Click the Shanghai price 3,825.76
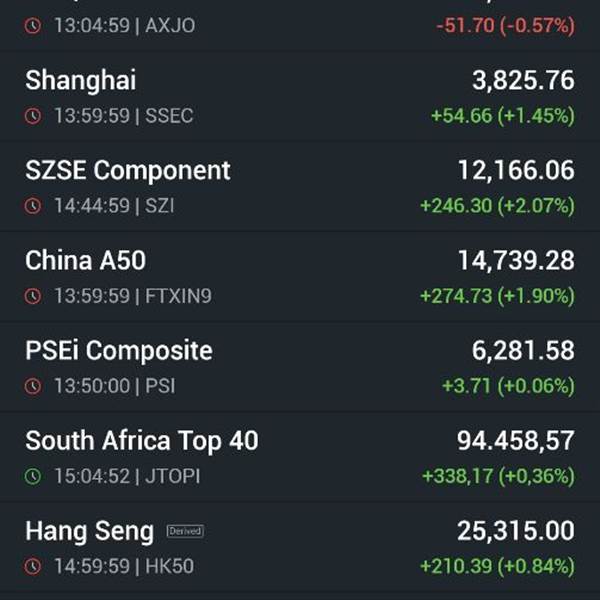Viewport: 600px width, 600px height. click(523, 80)
